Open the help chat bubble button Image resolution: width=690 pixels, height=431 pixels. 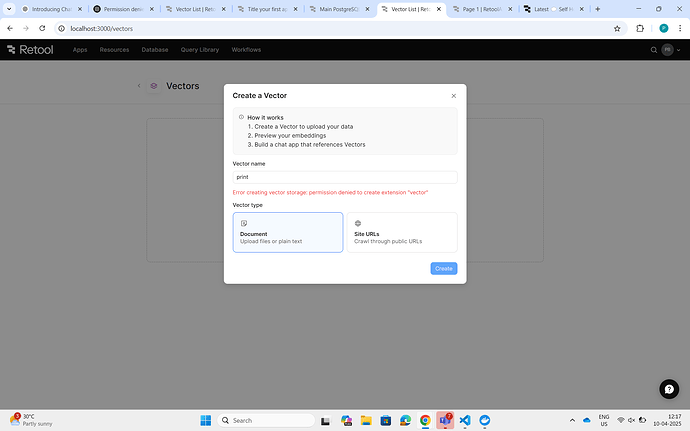[x=669, y=389]
